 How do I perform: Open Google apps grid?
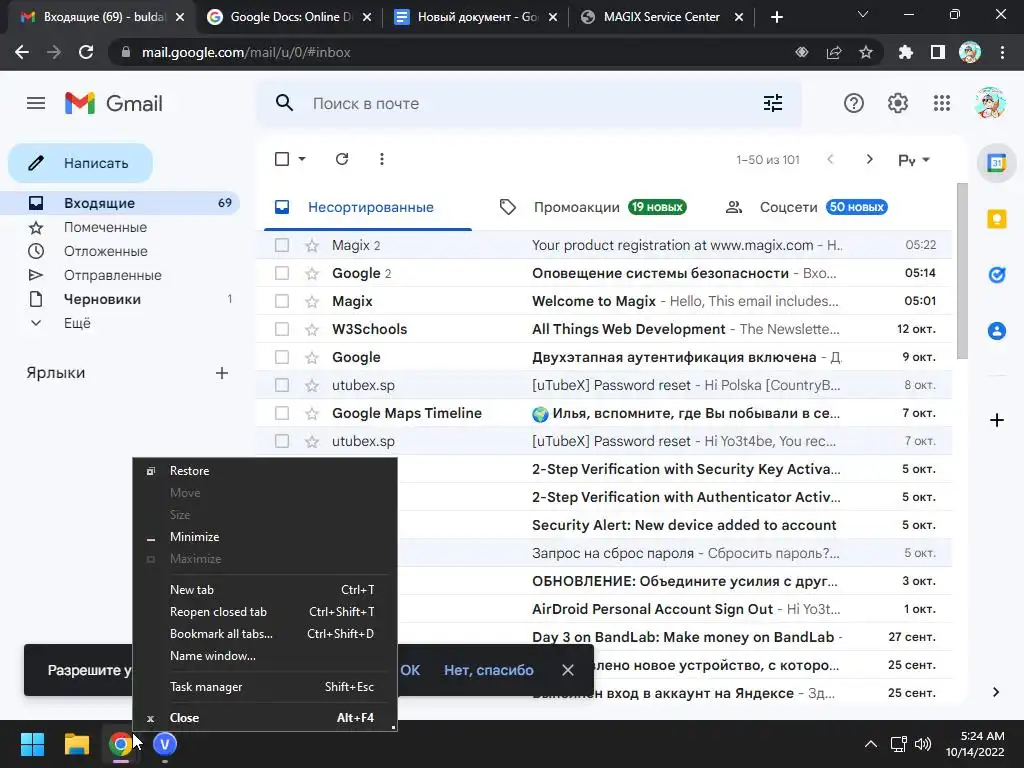point(942,103)
